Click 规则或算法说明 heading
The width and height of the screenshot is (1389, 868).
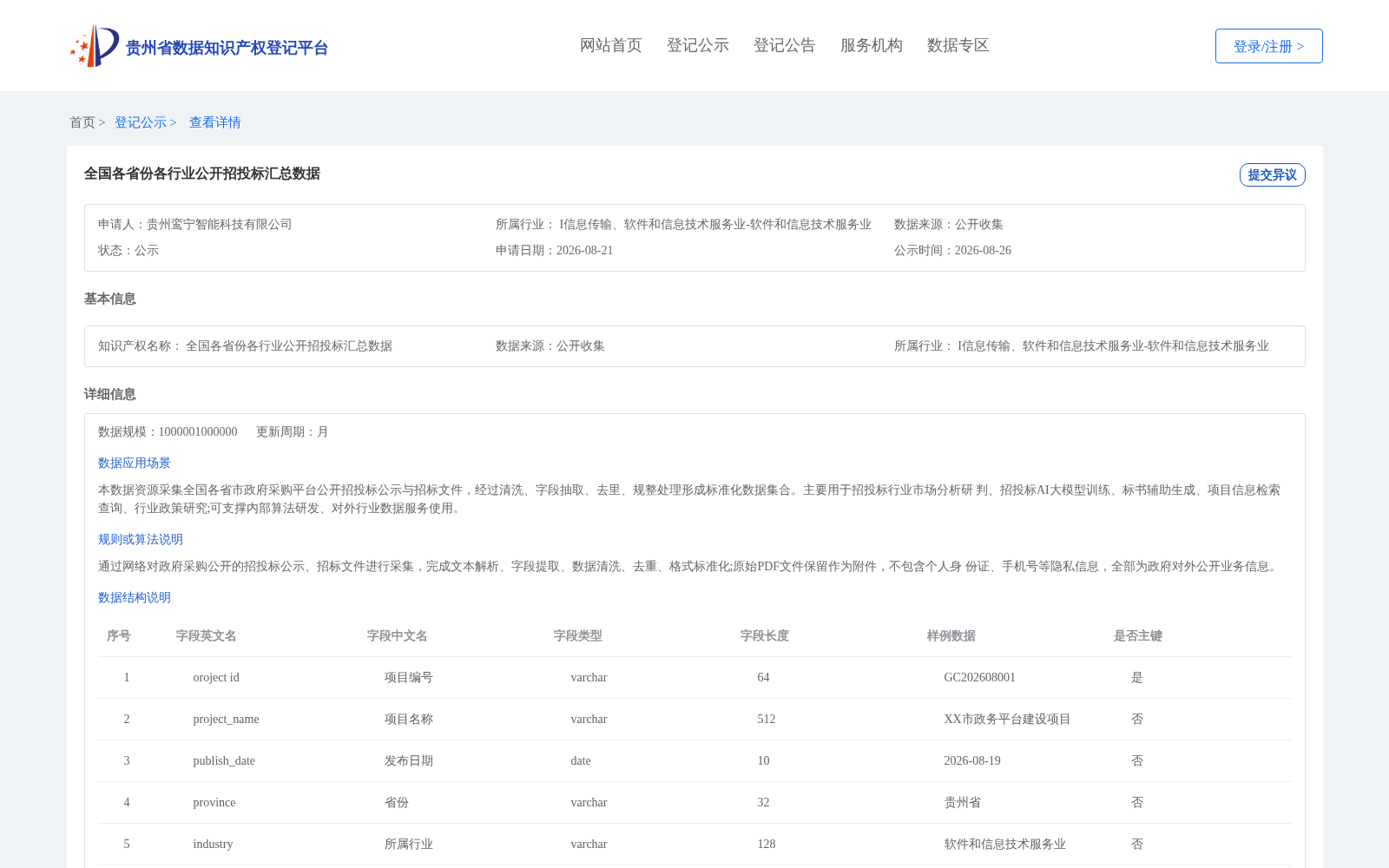pos(141,539)
